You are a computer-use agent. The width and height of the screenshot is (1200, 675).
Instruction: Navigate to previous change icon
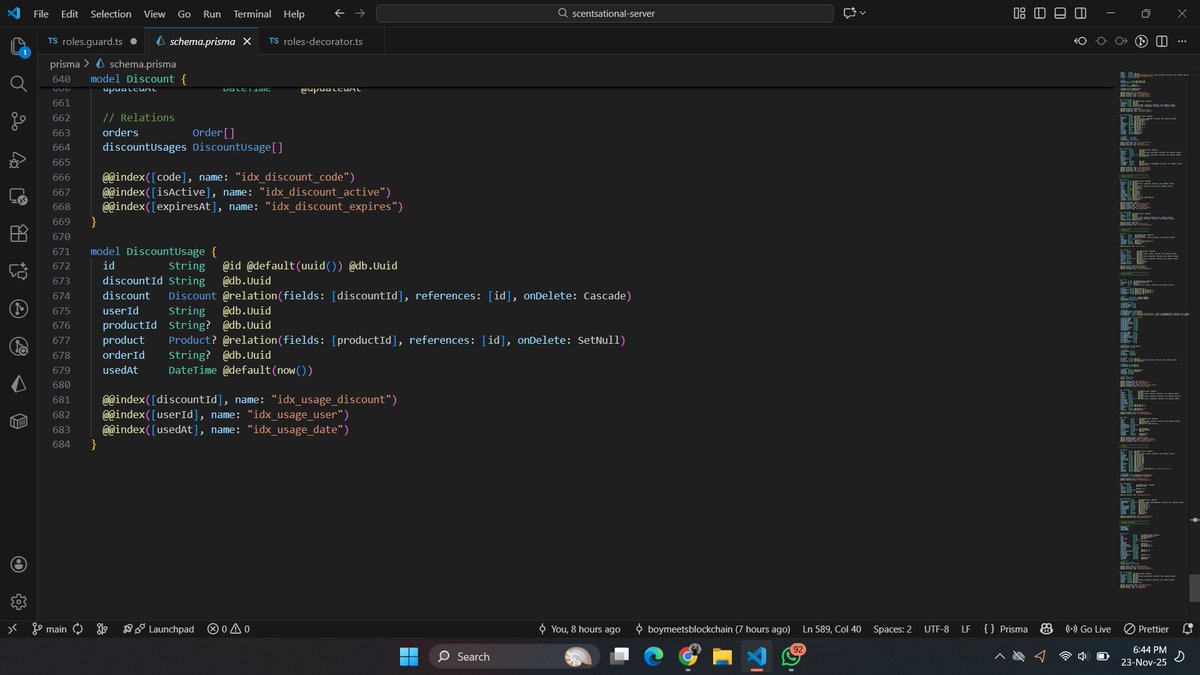1080,41
